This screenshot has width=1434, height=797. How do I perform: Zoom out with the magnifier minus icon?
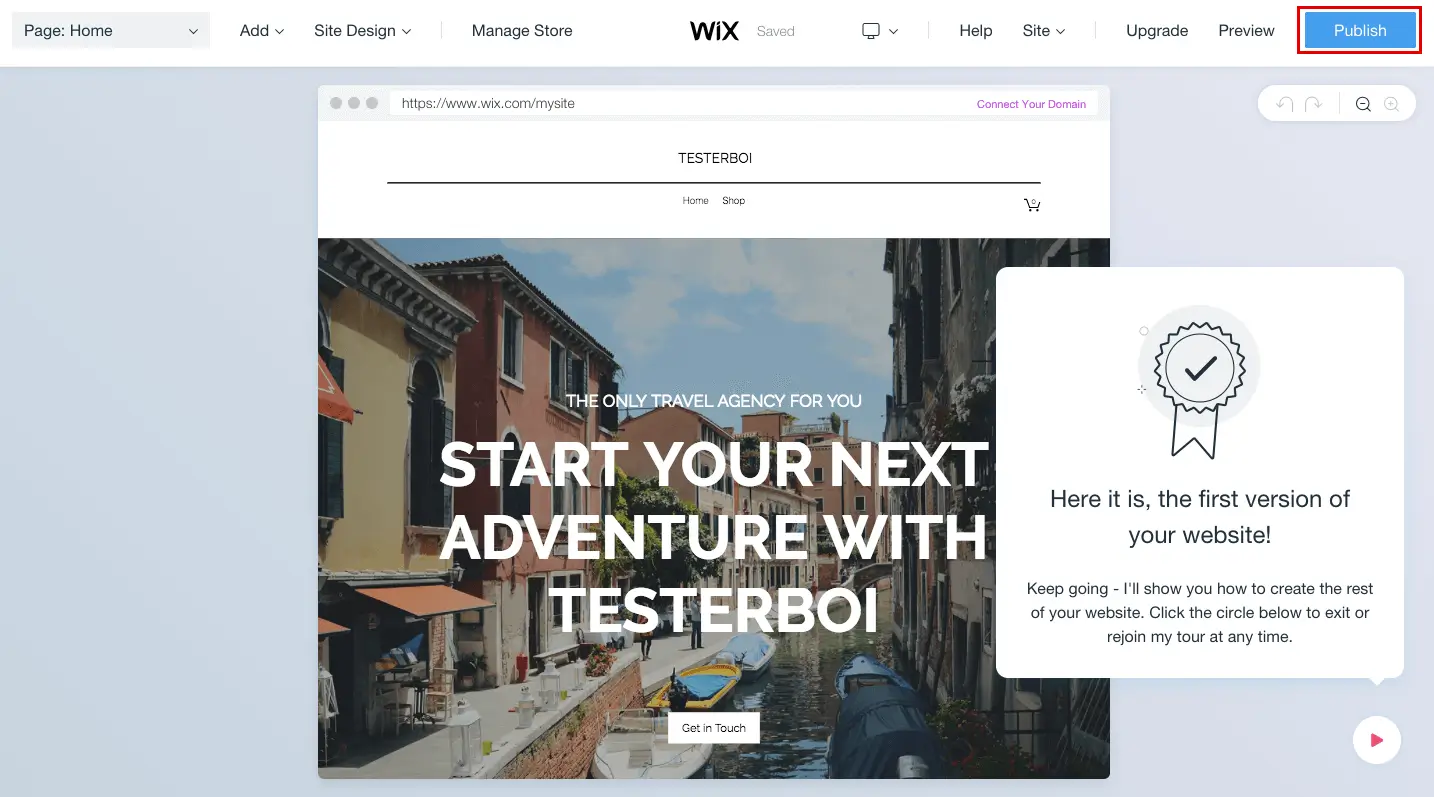pos(1363,104)
